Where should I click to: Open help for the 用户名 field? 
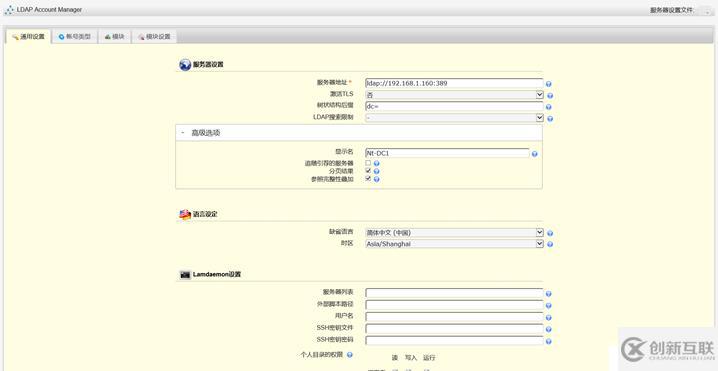click(x=549, y=317)
